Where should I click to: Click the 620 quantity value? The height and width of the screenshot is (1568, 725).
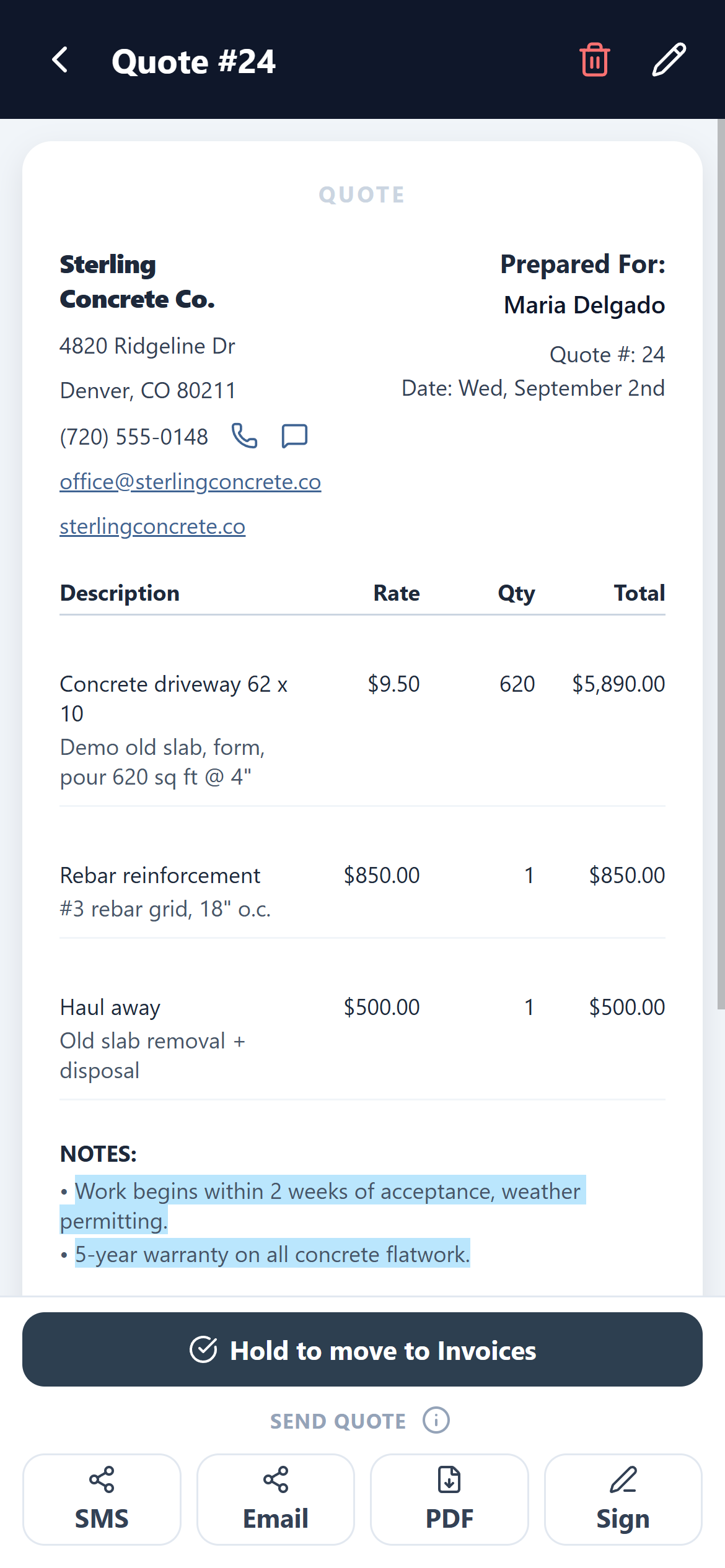(517, 684)
